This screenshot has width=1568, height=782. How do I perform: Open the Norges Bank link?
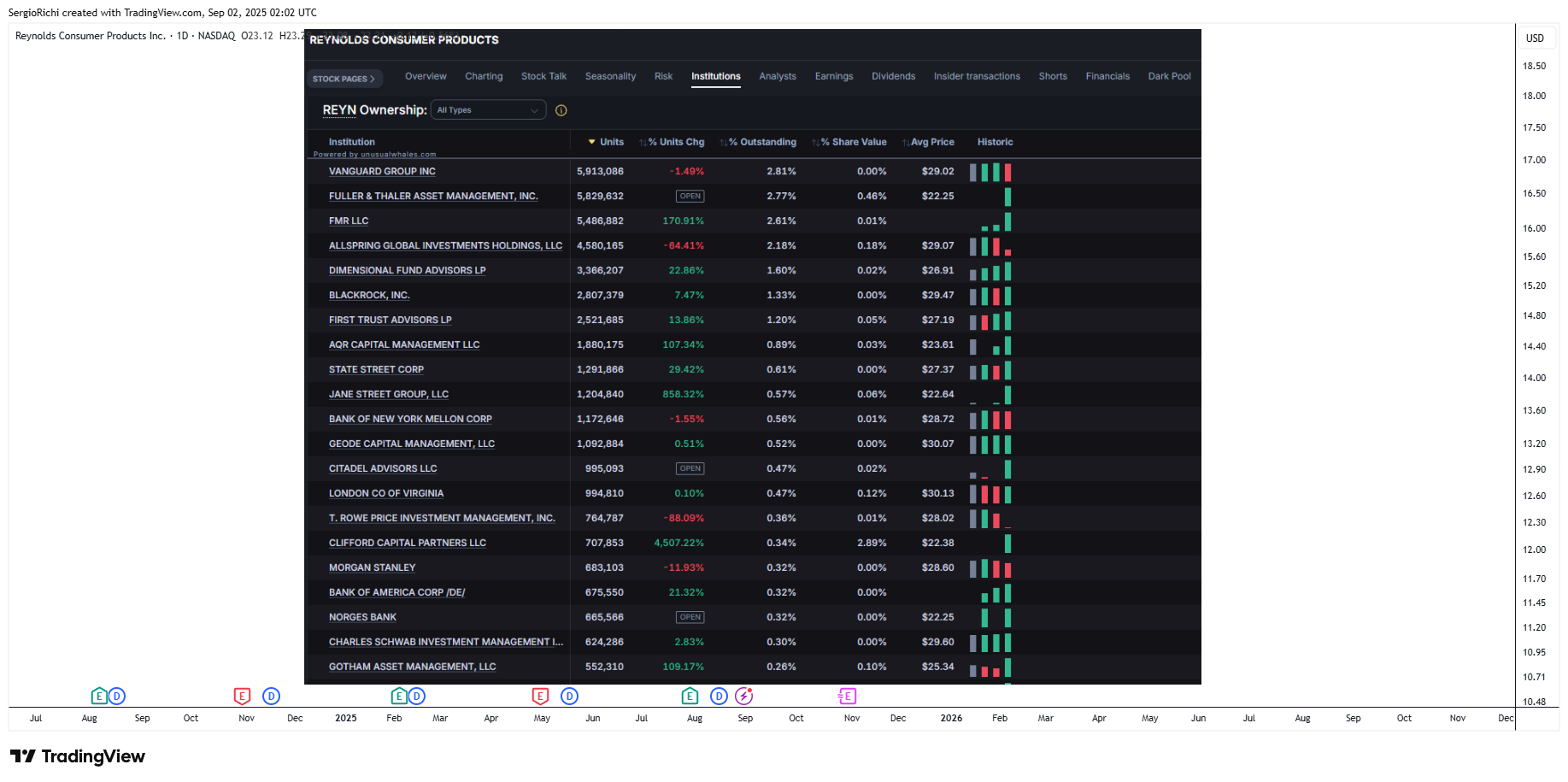coord(362,618)
